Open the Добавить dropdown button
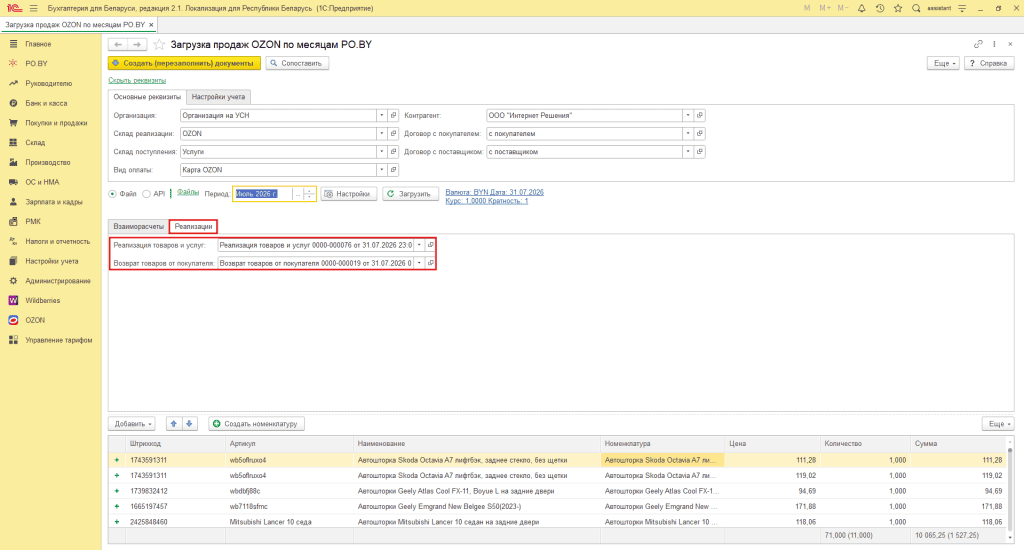Screen dimensions: 1024x550 132,424
